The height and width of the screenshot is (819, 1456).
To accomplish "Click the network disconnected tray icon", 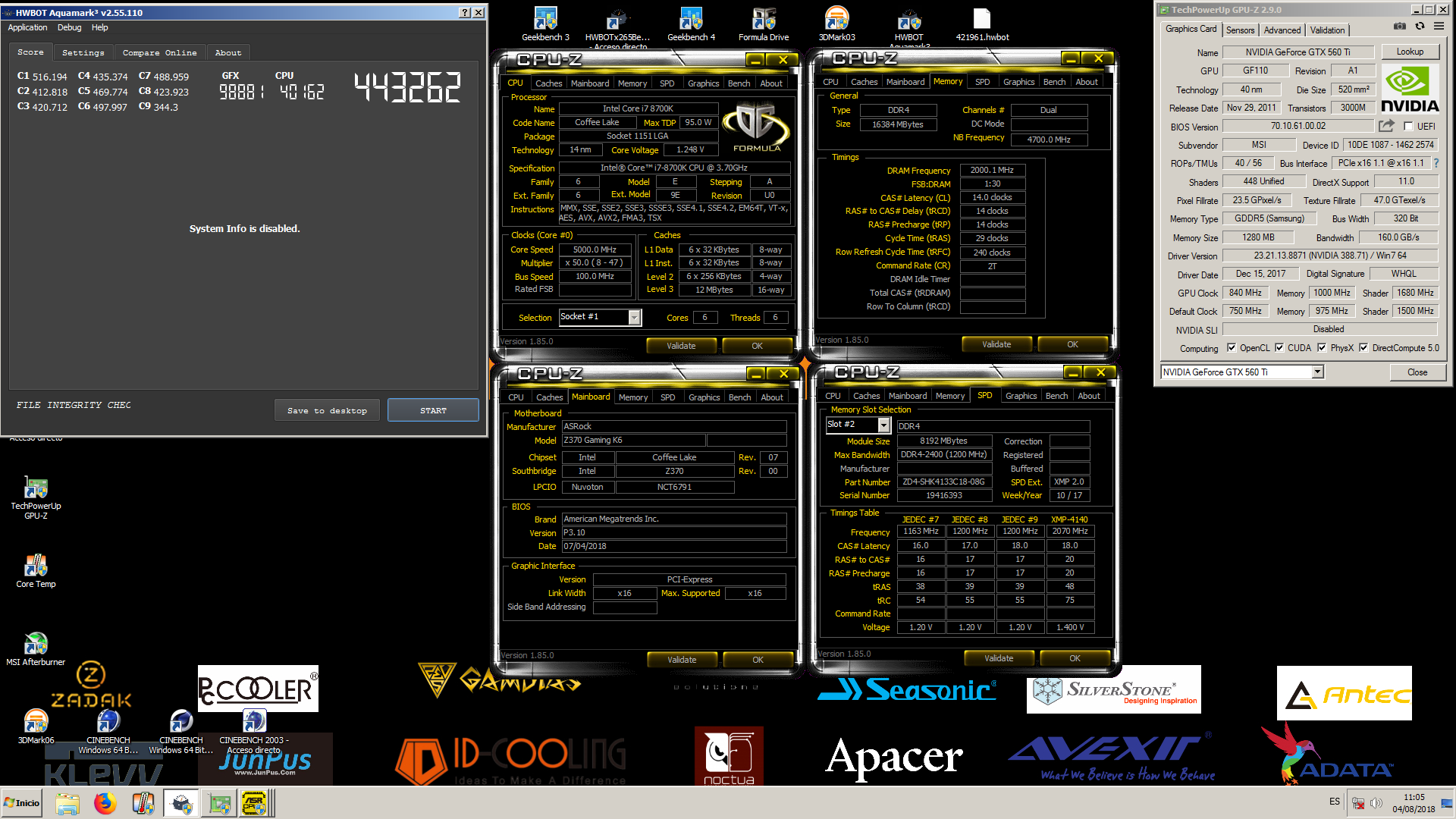I will pyautogui.click(x=1358, y=803).
